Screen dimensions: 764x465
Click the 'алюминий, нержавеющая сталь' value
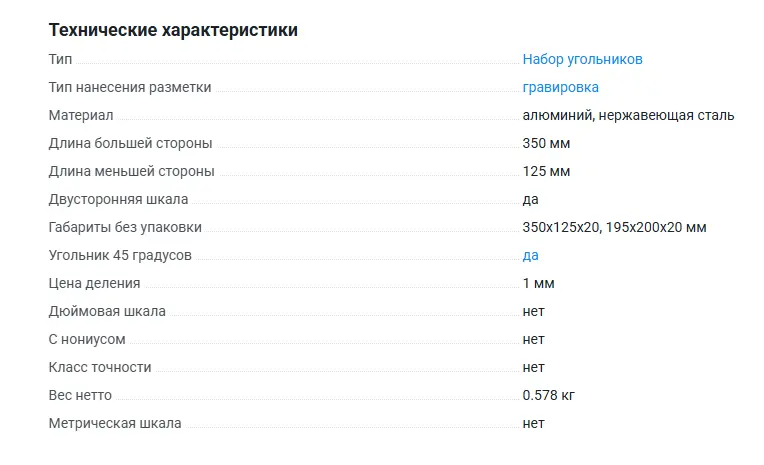coord(628,115)
